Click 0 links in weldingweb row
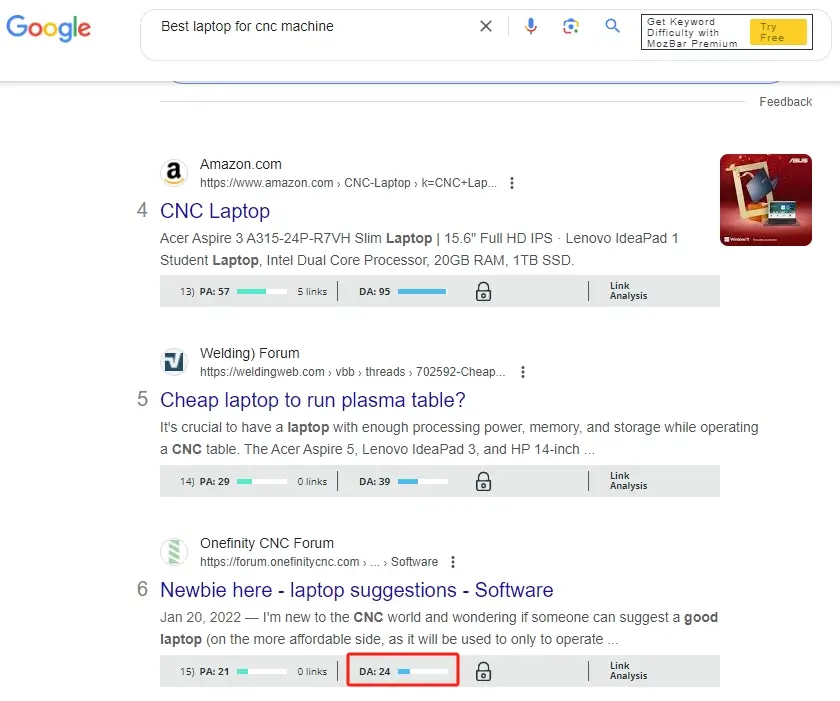Screen dimensions: 840x701 point(312,481)
